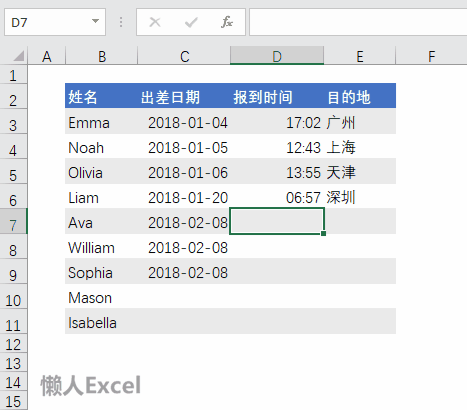Select the cell containing Liam

[x=101, y=196]
